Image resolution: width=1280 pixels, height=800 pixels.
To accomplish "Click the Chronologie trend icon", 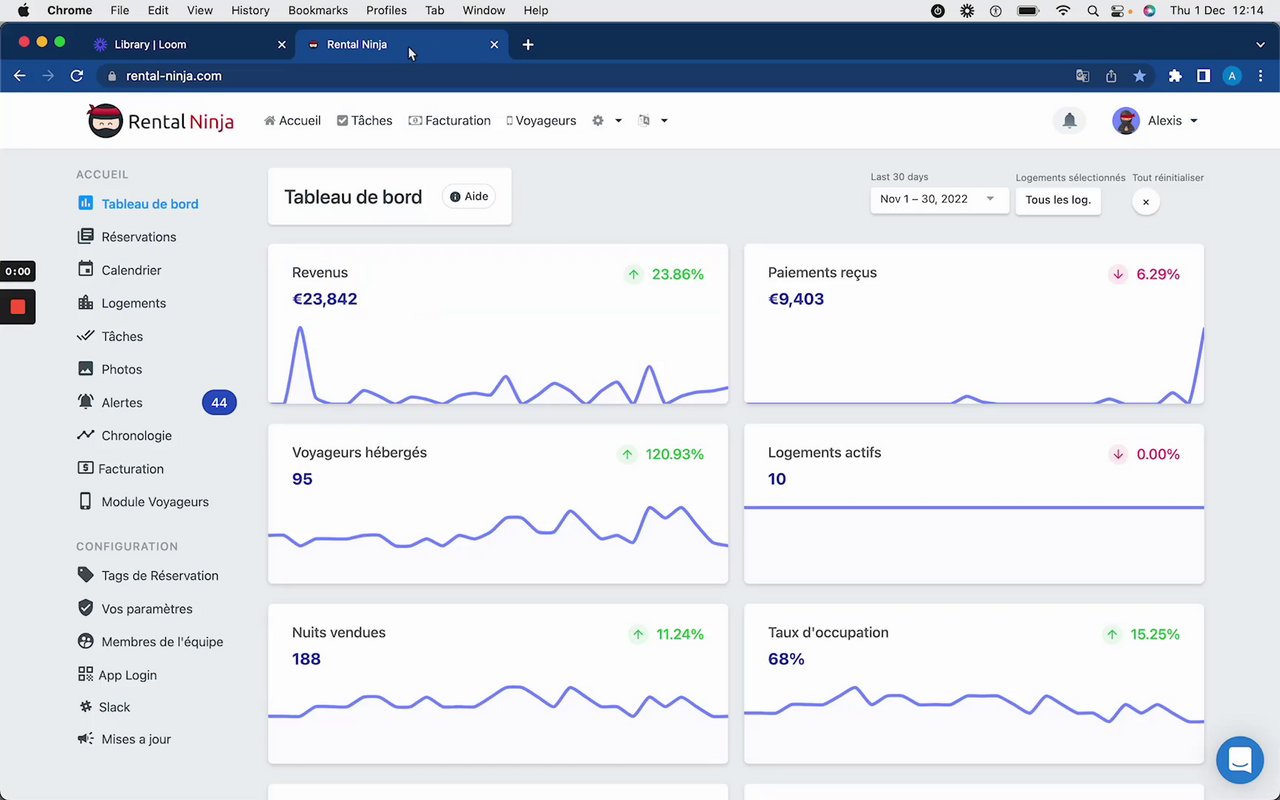I will [86, 435].
